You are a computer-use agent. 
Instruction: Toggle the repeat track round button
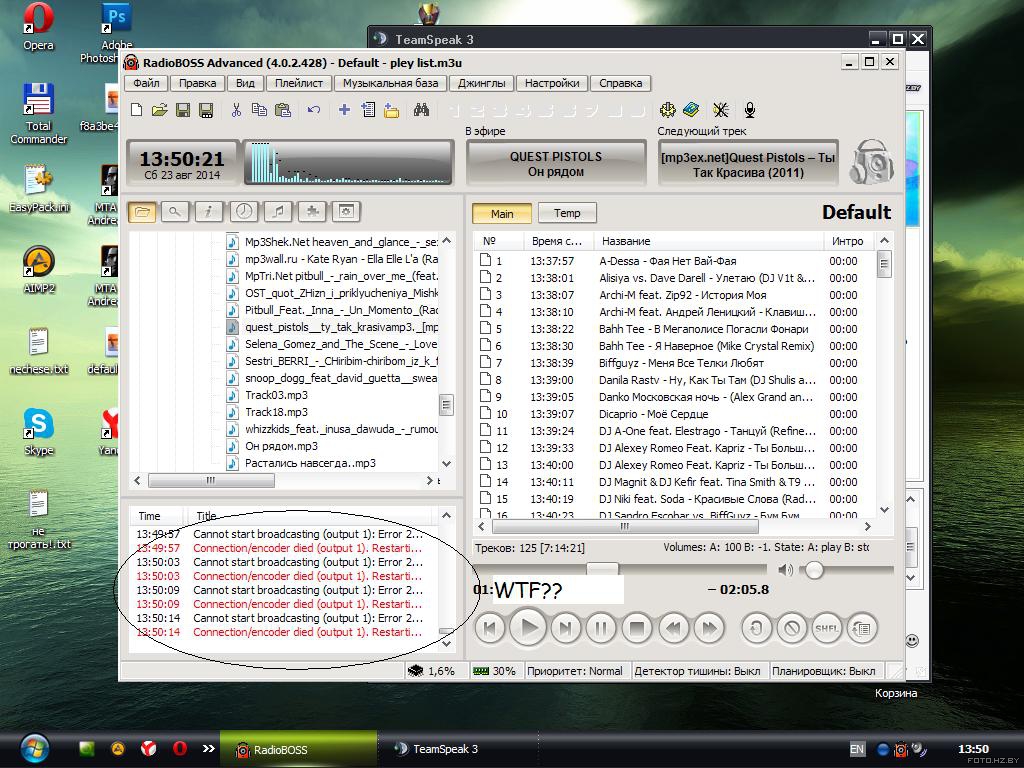756,628
